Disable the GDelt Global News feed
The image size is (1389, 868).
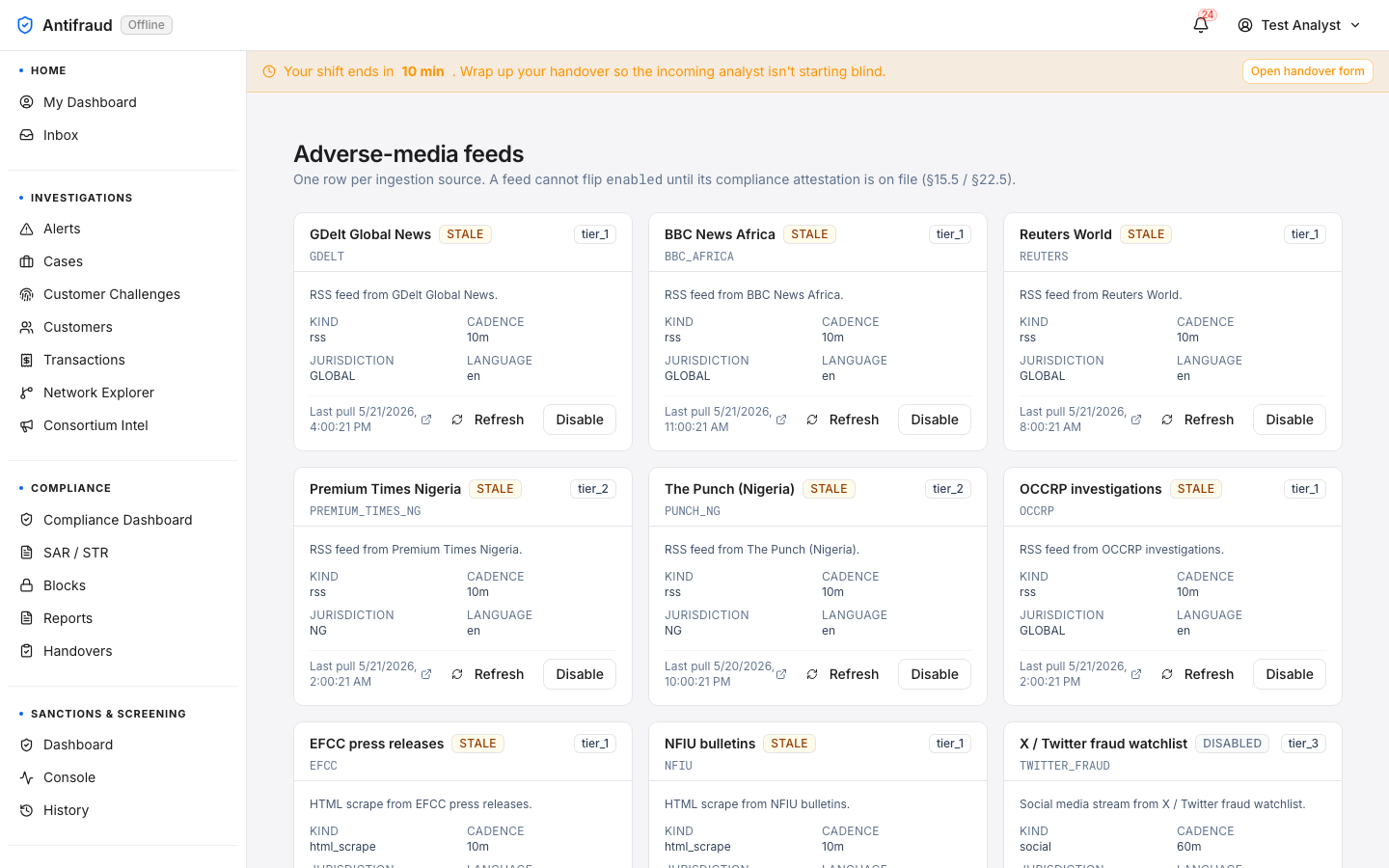point(580,420)
